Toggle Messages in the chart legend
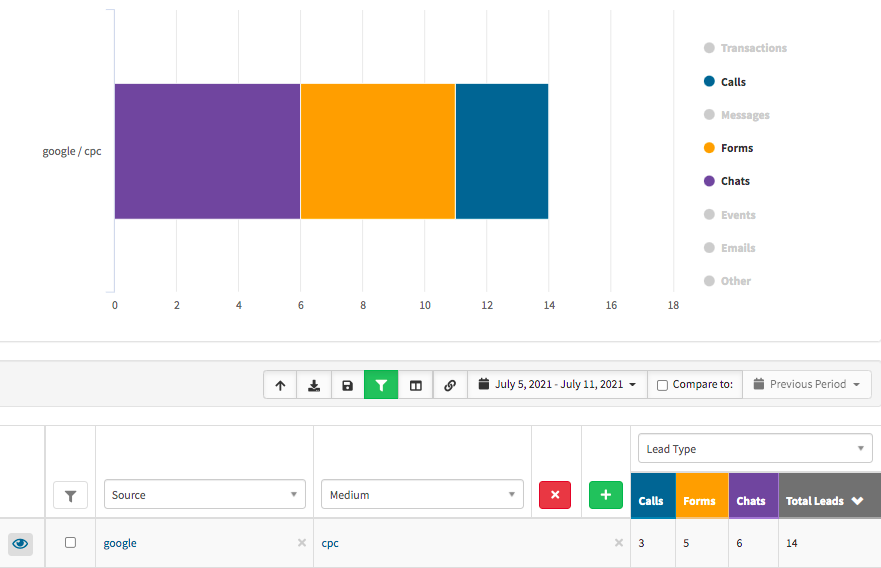Image resolution: width=881 pixels, height=568 pixels. 737,115
